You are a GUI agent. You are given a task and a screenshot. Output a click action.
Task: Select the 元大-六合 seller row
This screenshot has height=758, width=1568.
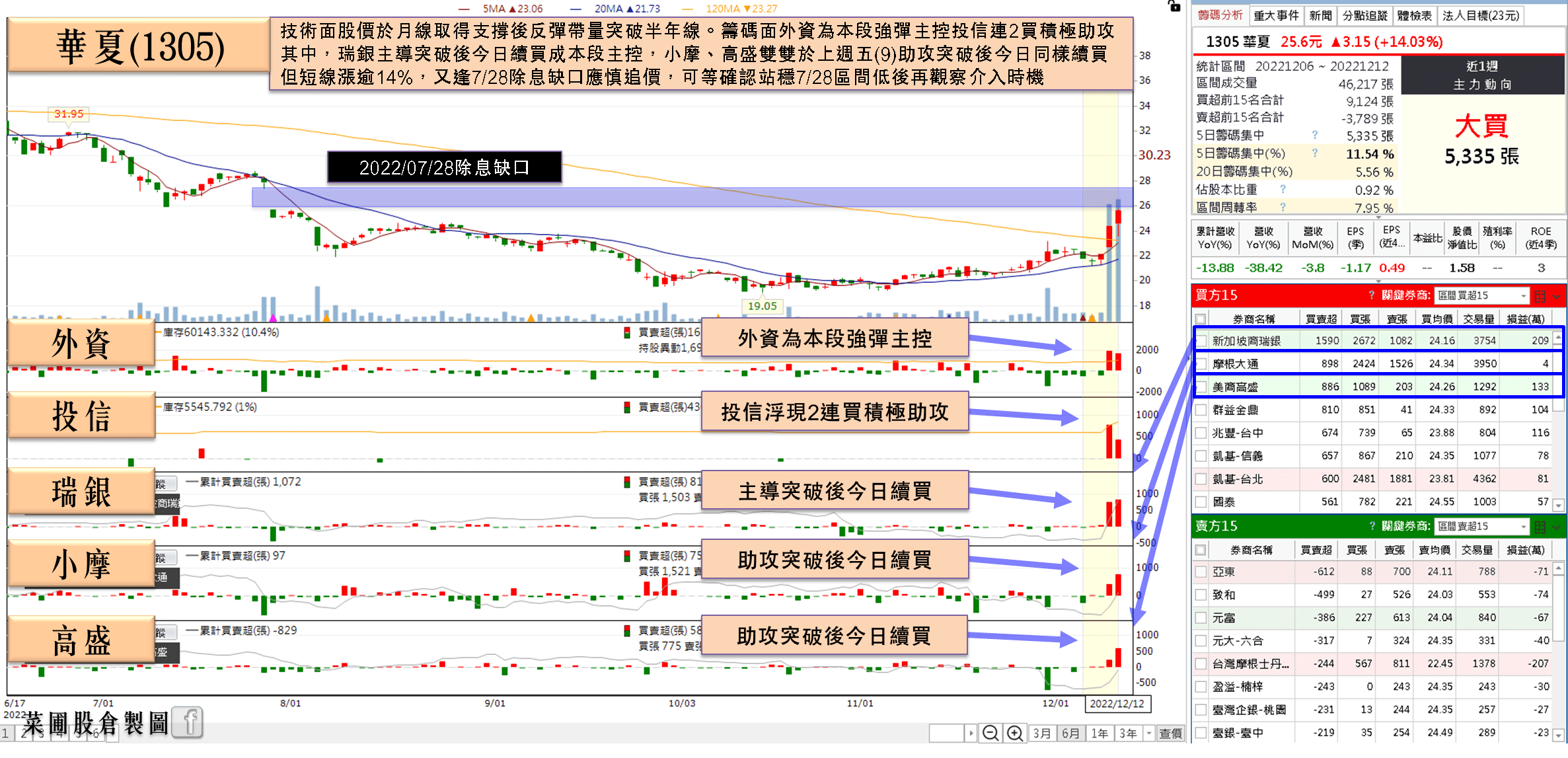[1373, 640]
